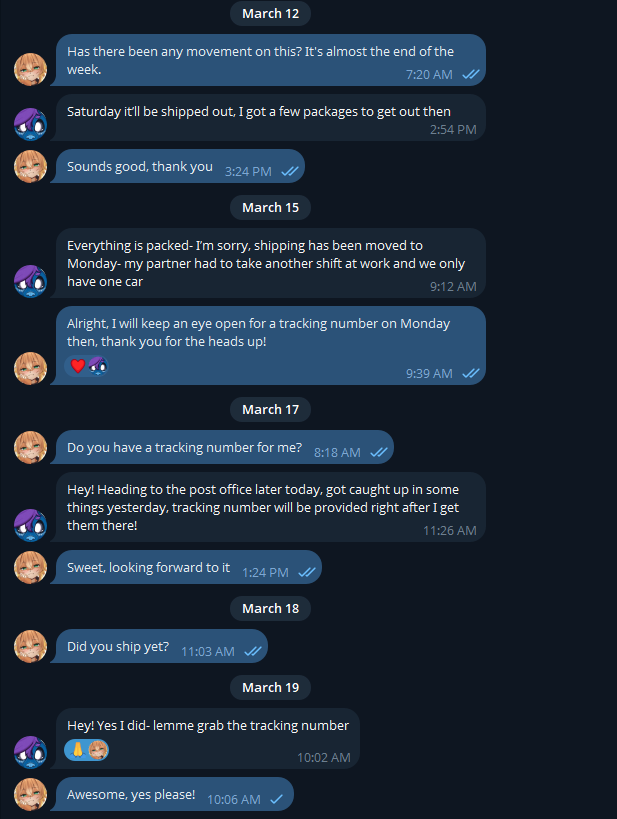Viewport: 617px width, 819px height.
Task: Click avatar beside "Sweet, looking forward to it"
Action: [30, 567]
